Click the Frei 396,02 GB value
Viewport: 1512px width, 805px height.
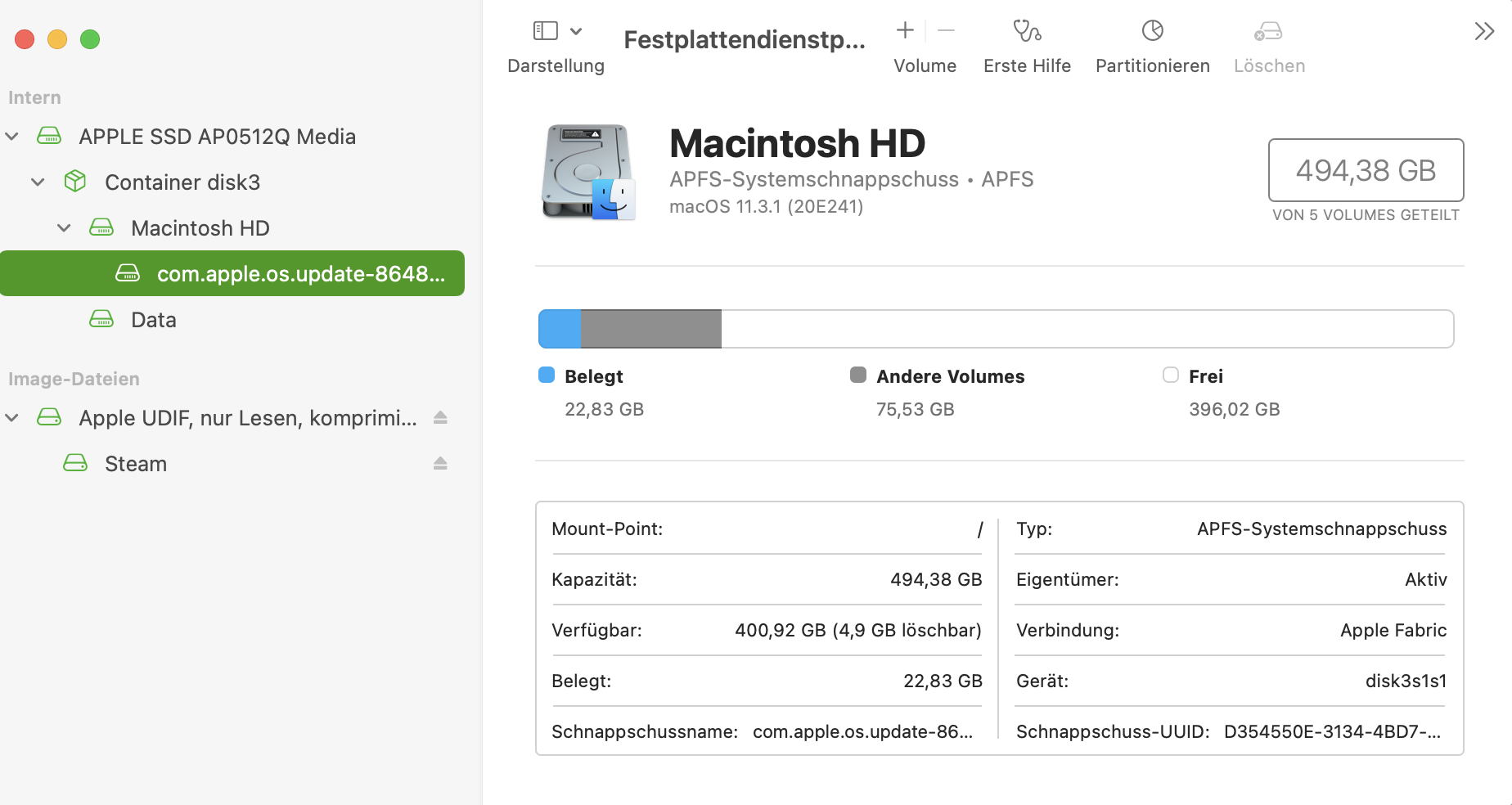click(x=1235, y=410)
